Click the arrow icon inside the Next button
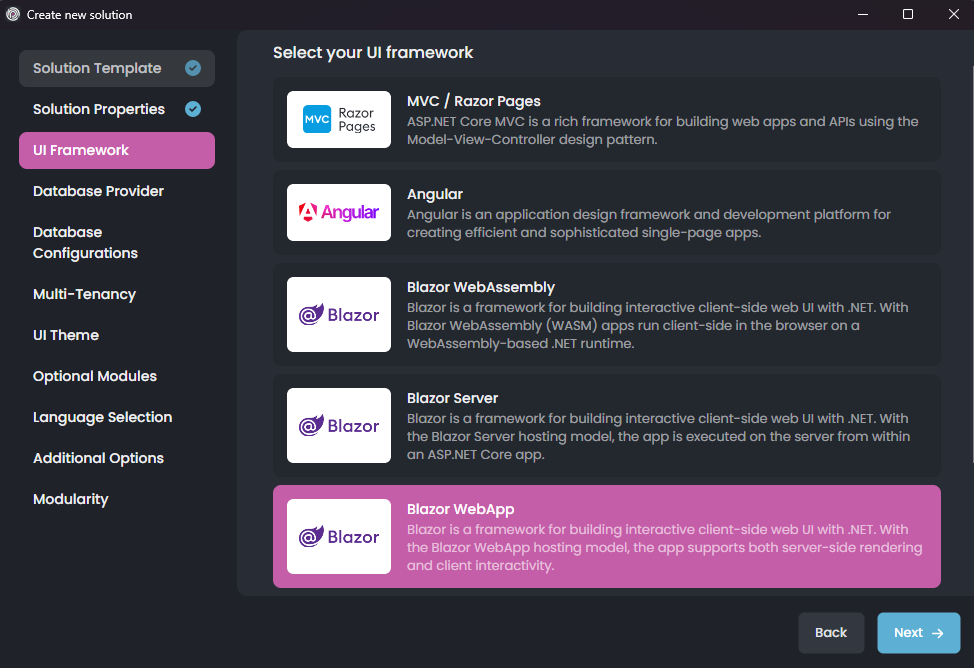The height and width of the screenshot is (668, 974). [x=936, y=632]
